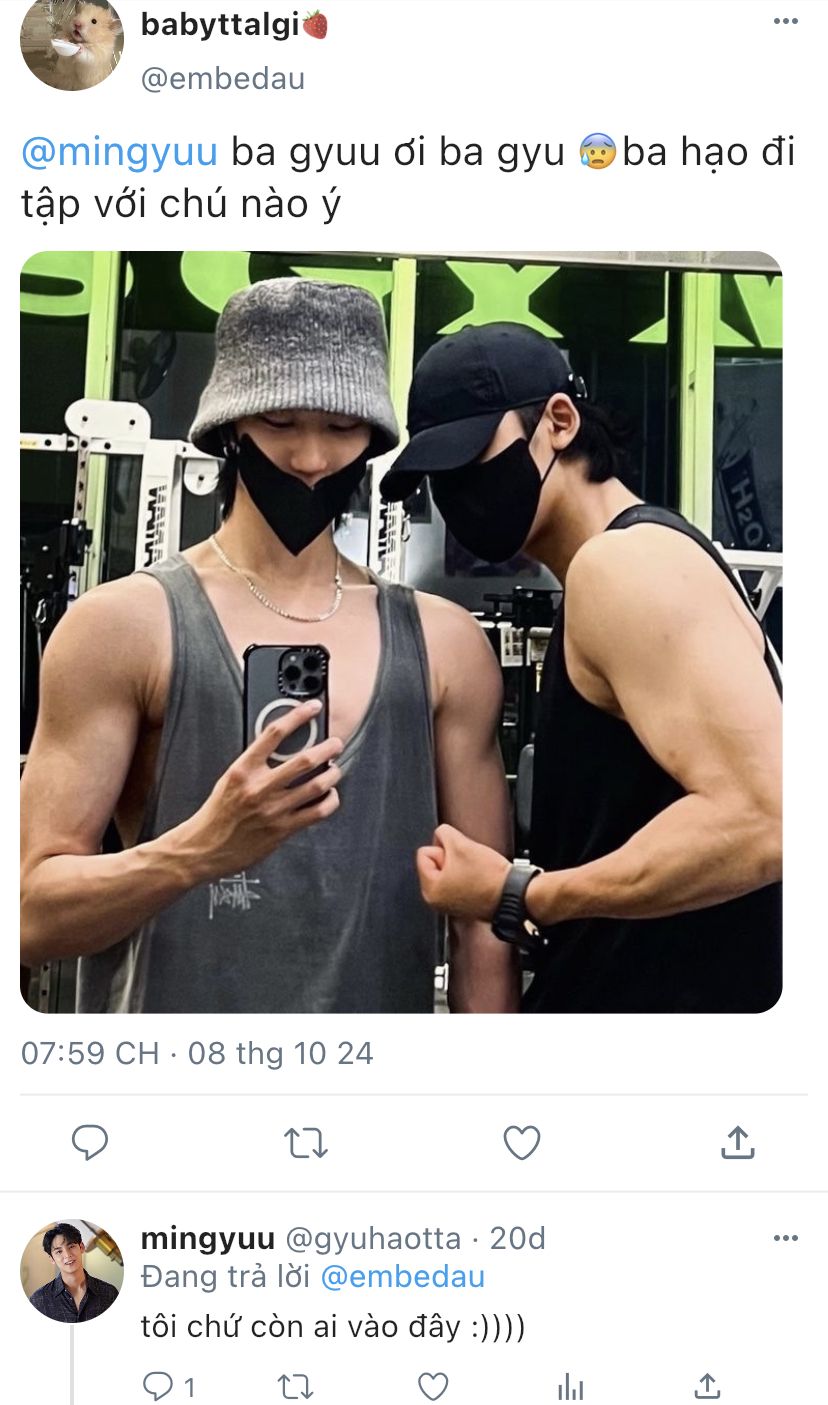This screenshot has height=1405, width=828.
Task: Tap the reply bubble under the main tweet
Action: click(x=90, y=1142)
